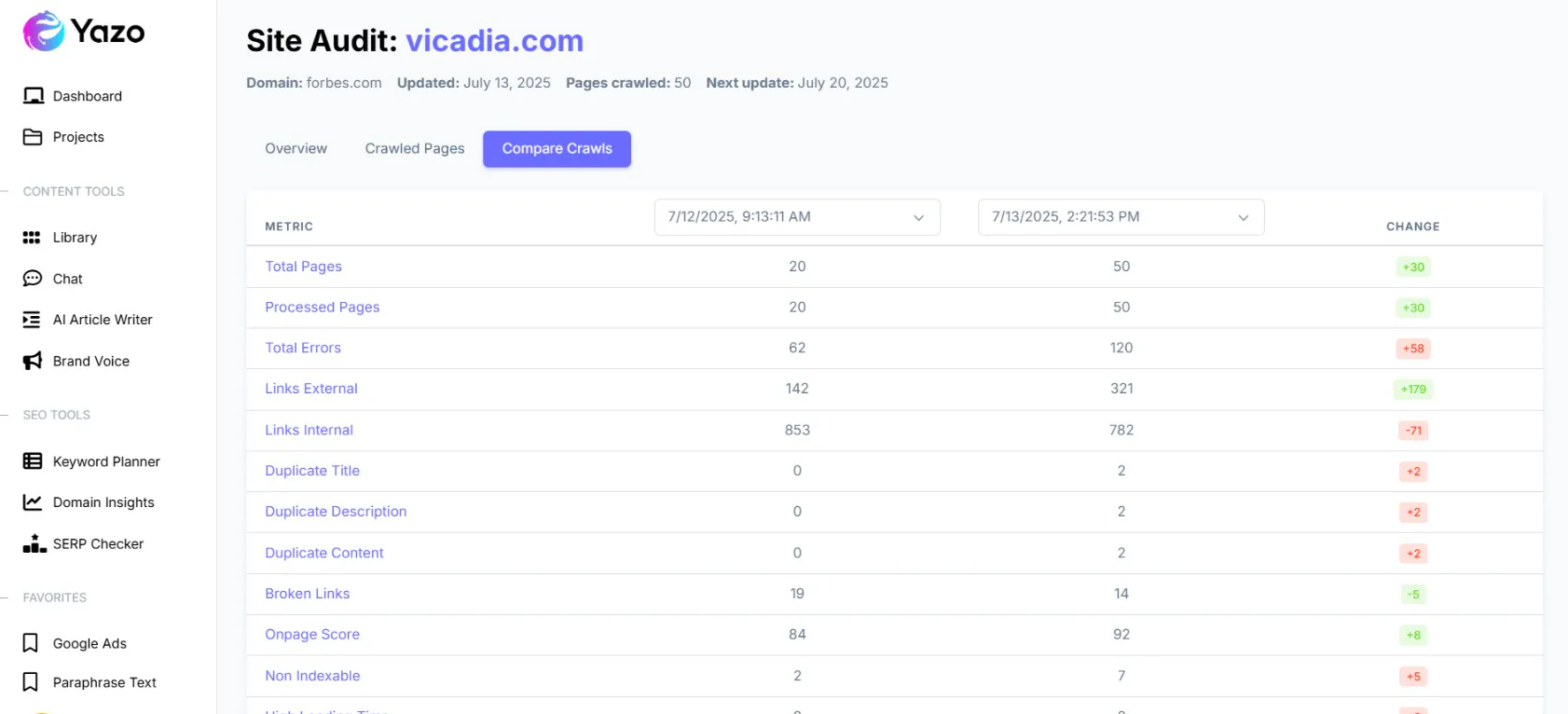Image resolution: width=1568 pixels, height=714 pixels.
Task: Click the CHANGE column header
Action: [1413, 227]
